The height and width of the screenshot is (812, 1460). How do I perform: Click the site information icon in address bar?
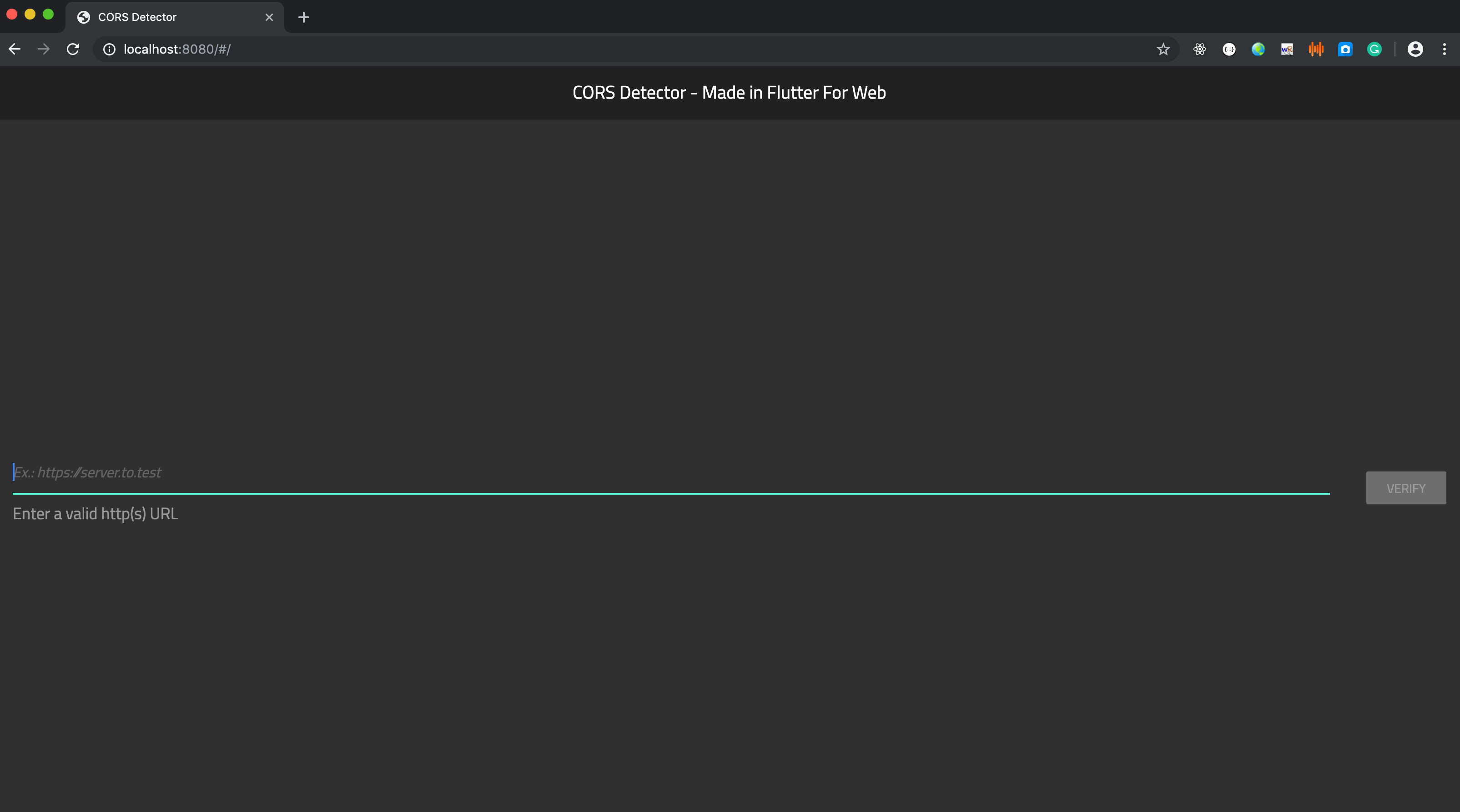(x=109, y=49)
